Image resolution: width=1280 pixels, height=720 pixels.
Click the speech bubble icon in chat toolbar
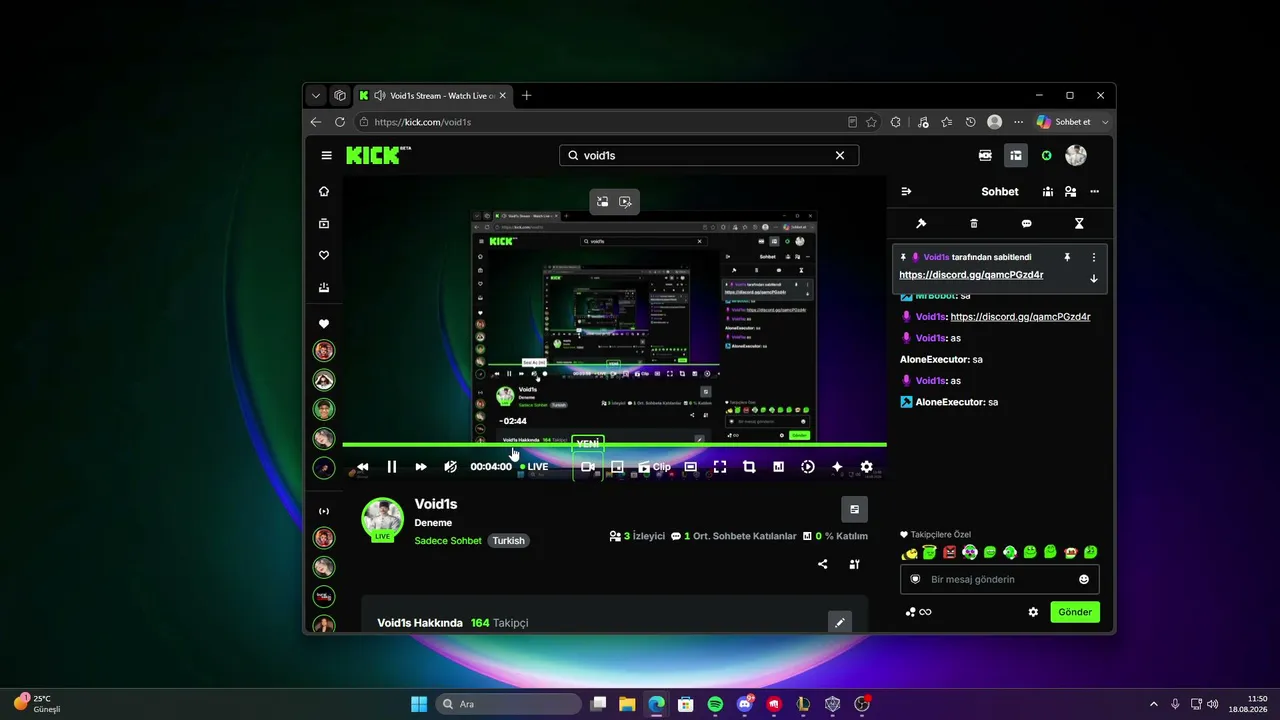coord(1026,223)
